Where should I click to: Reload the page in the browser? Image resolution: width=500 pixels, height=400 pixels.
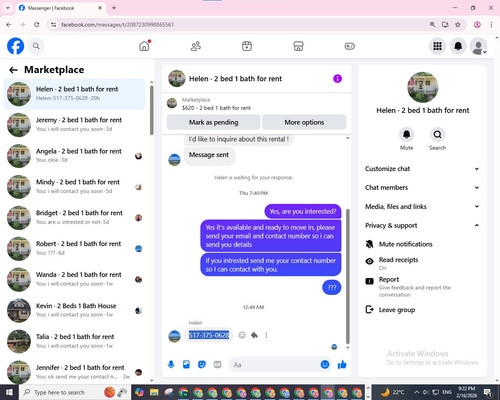pos(37,24)
